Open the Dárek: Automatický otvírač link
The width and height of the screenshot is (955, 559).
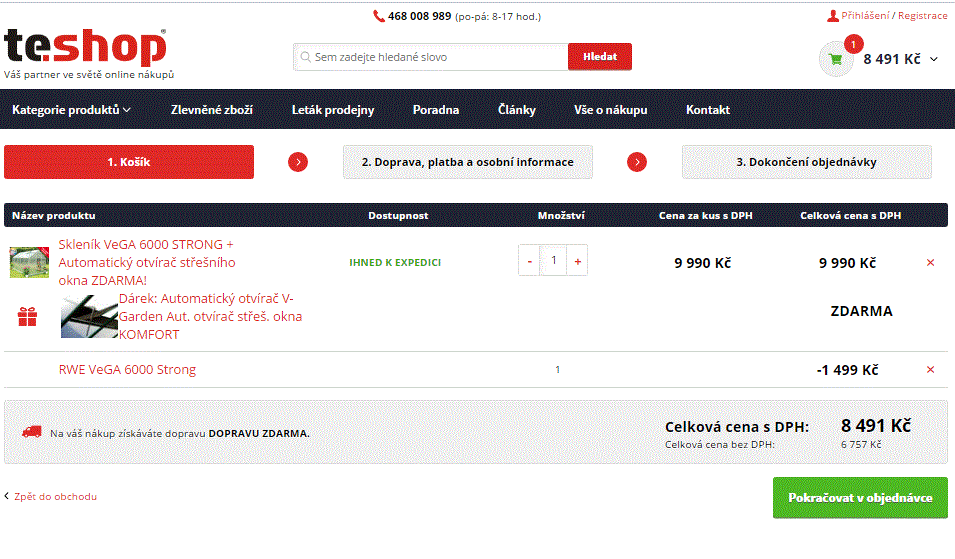[210, 317]
